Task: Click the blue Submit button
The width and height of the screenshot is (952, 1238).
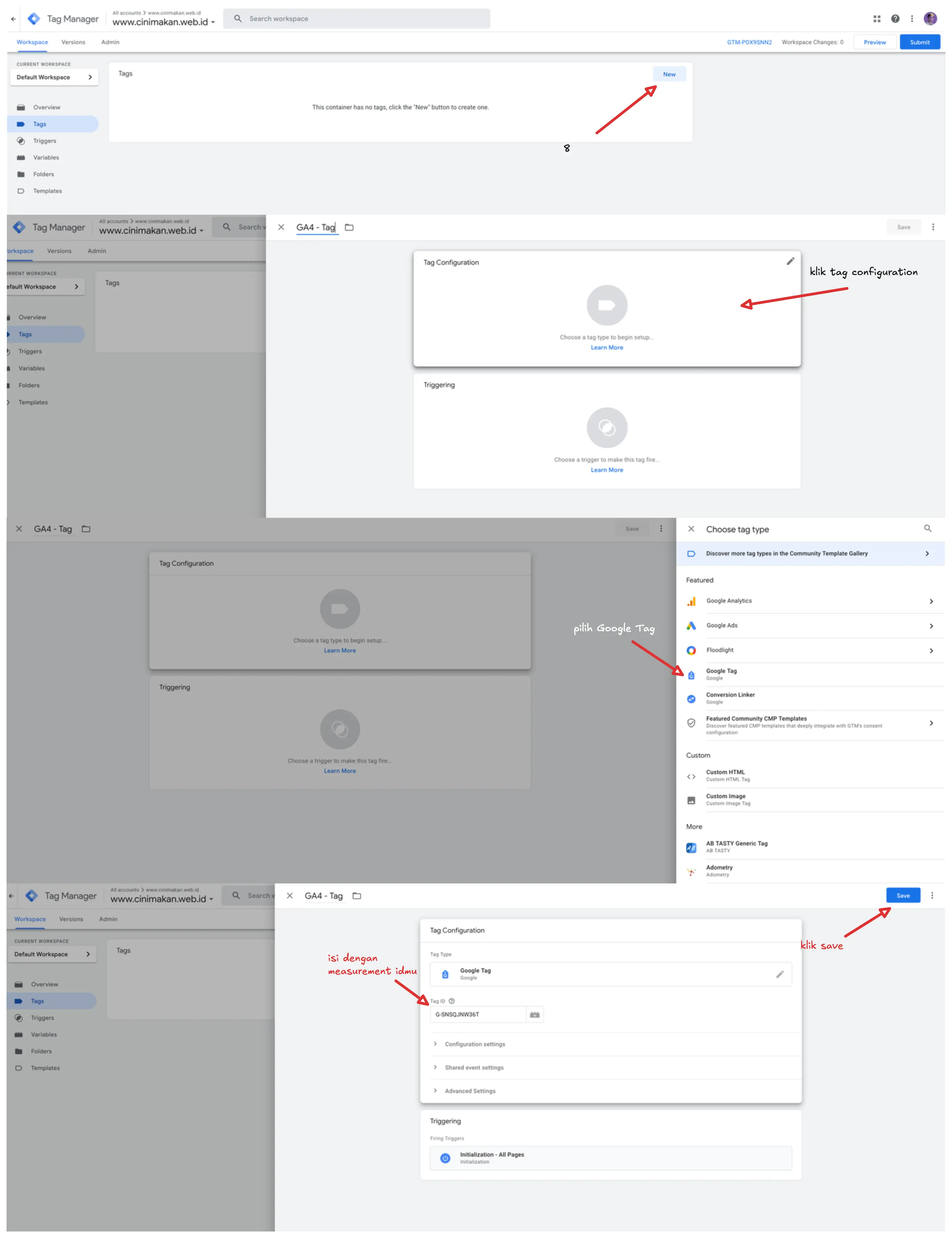Action: [x=919, y=42]
